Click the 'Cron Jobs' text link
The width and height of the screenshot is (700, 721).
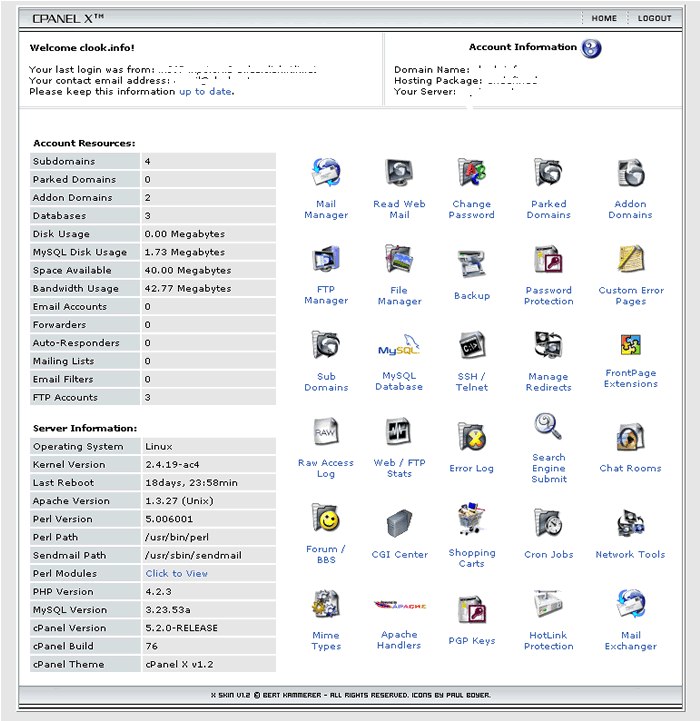549,555
